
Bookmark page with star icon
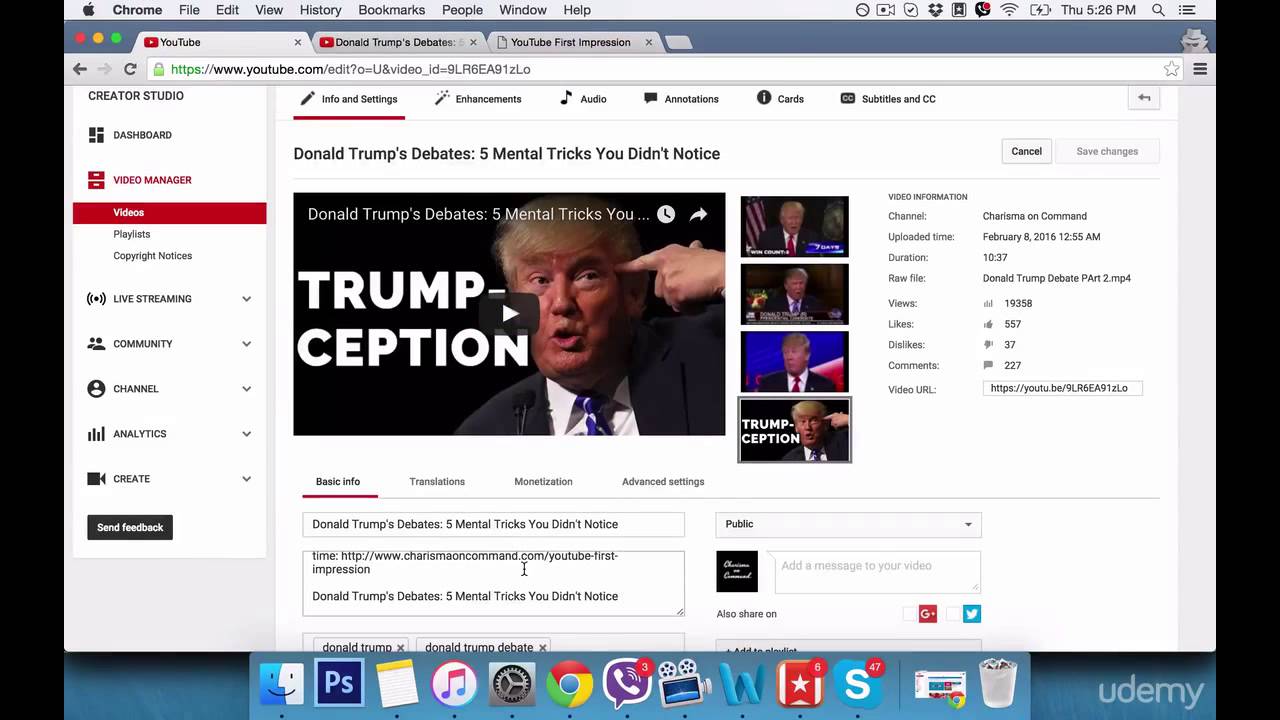(x=1171, y=69)
